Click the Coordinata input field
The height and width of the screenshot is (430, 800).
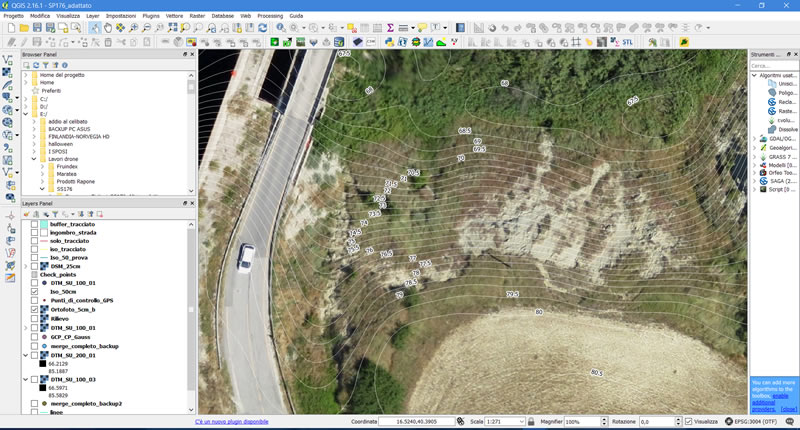tap(416, 421)
